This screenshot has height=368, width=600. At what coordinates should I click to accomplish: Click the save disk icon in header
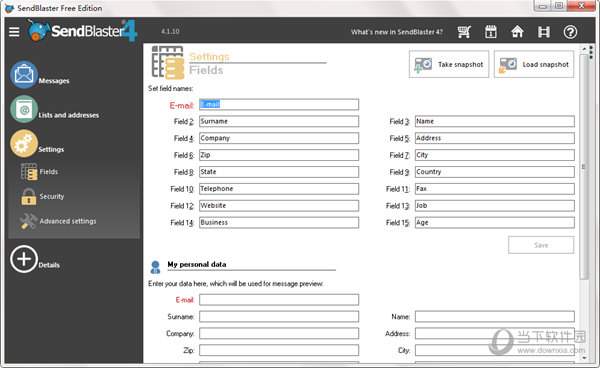pyautogui.click(x=543, y=32)
